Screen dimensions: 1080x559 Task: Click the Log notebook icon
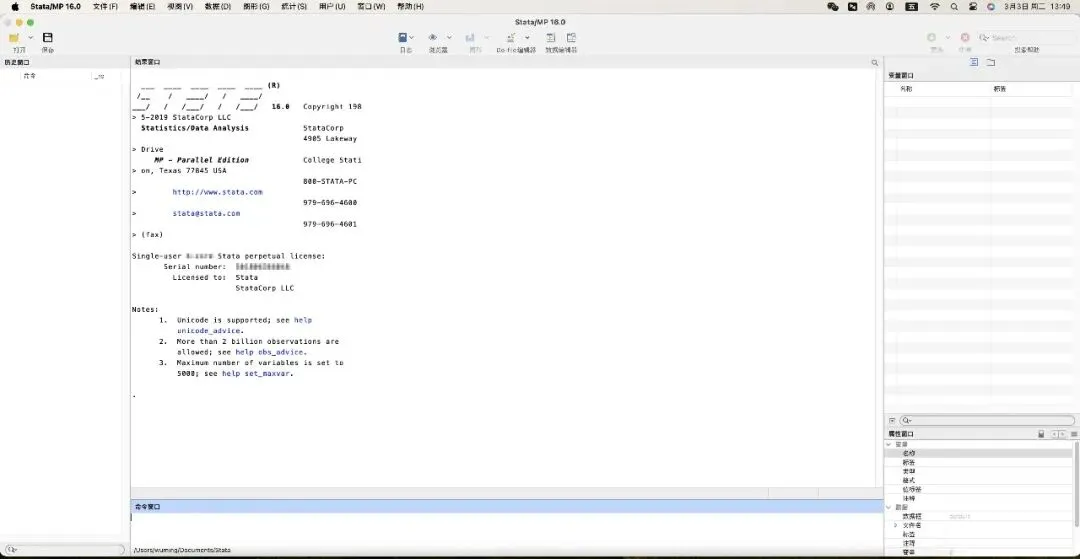(x=402, y=38)
